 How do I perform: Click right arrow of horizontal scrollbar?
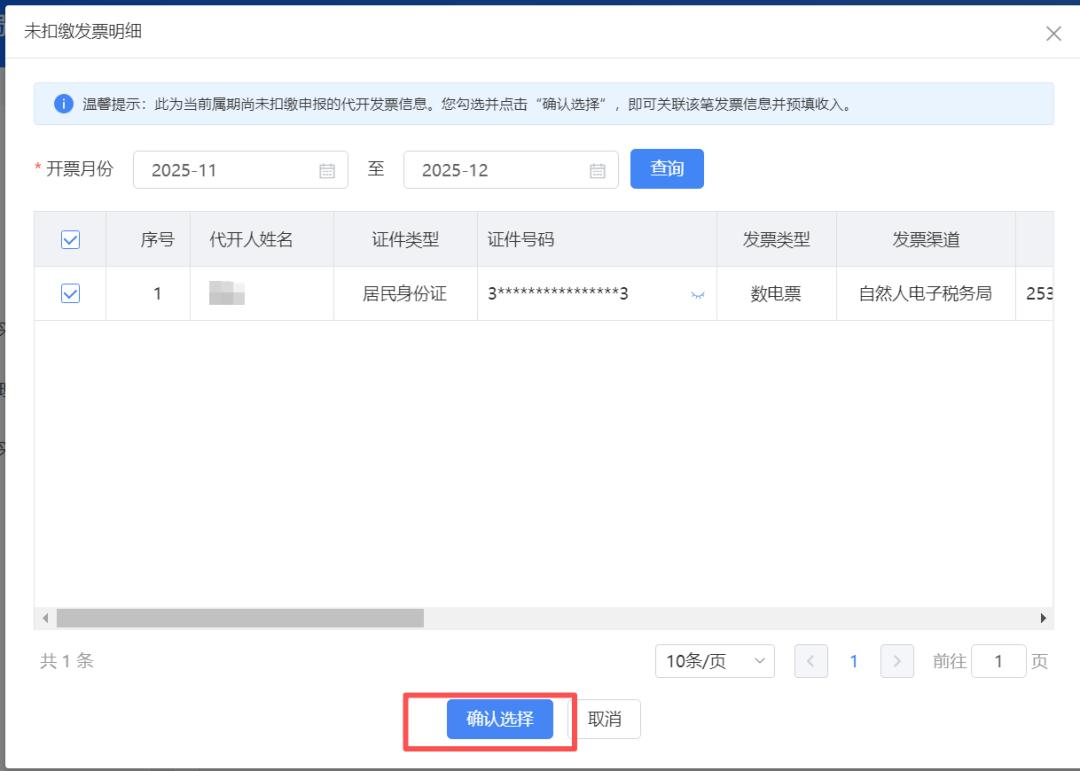[x=1043, y=618]
